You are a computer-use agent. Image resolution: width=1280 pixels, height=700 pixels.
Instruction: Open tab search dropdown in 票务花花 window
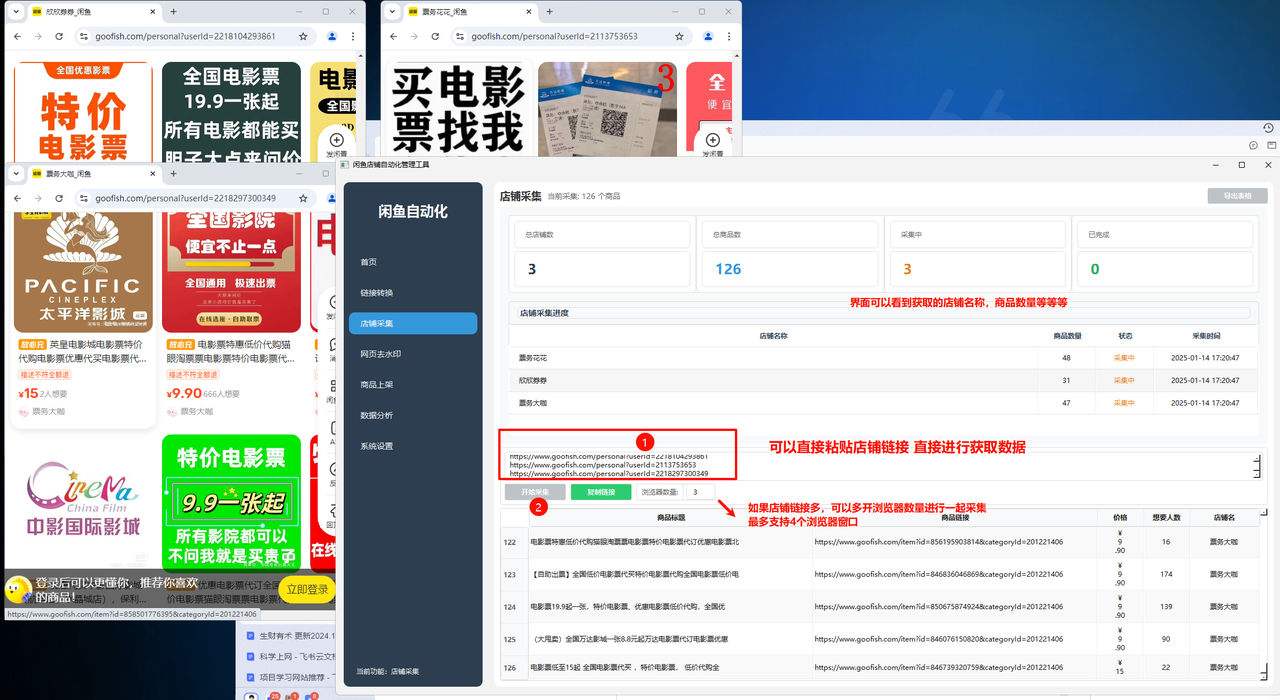point(392,12)
